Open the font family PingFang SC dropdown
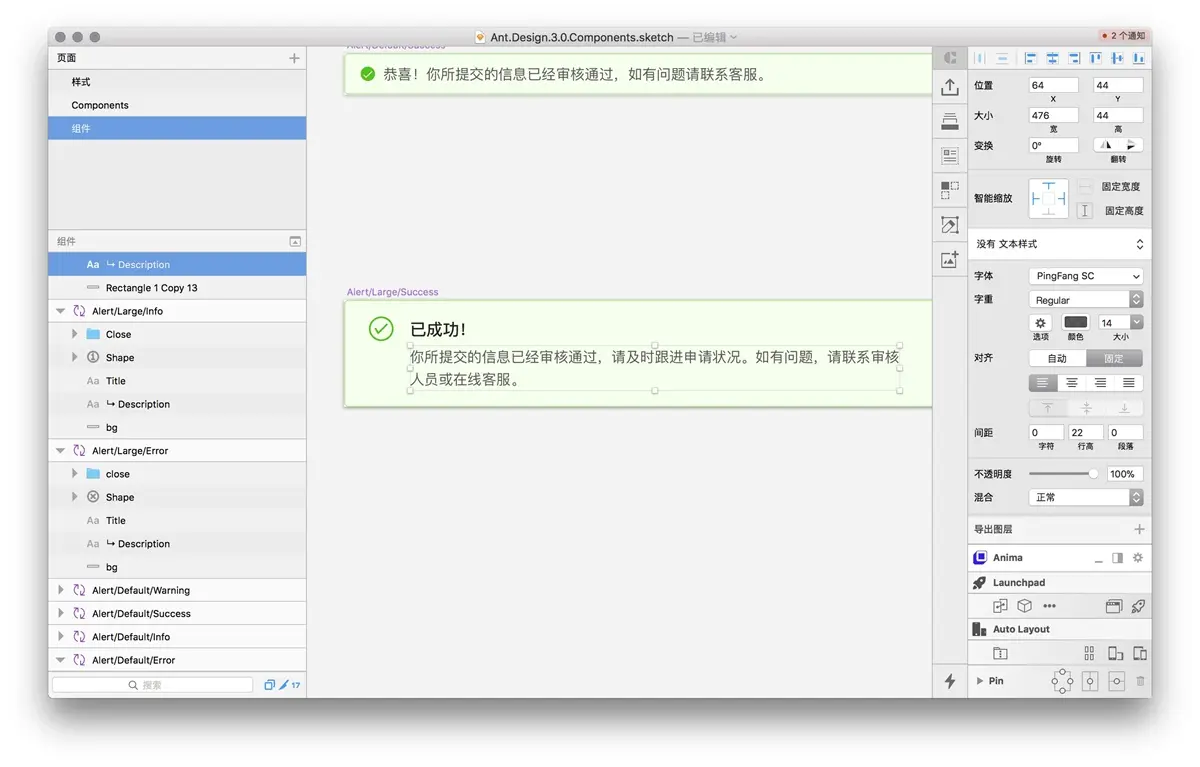Image resolution: width=1200 pixels, height=767 pixels. point(1086,276)
